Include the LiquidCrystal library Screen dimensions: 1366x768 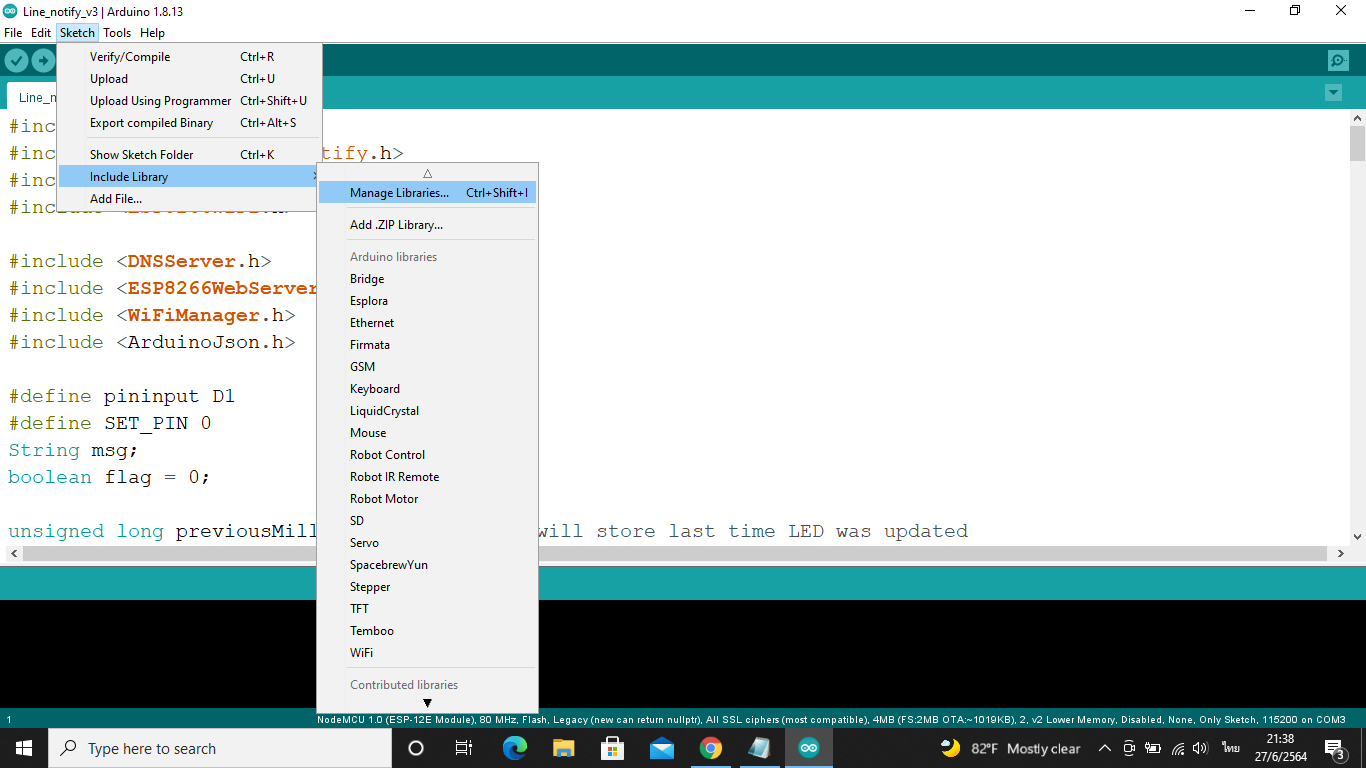(x=427, y=411)
